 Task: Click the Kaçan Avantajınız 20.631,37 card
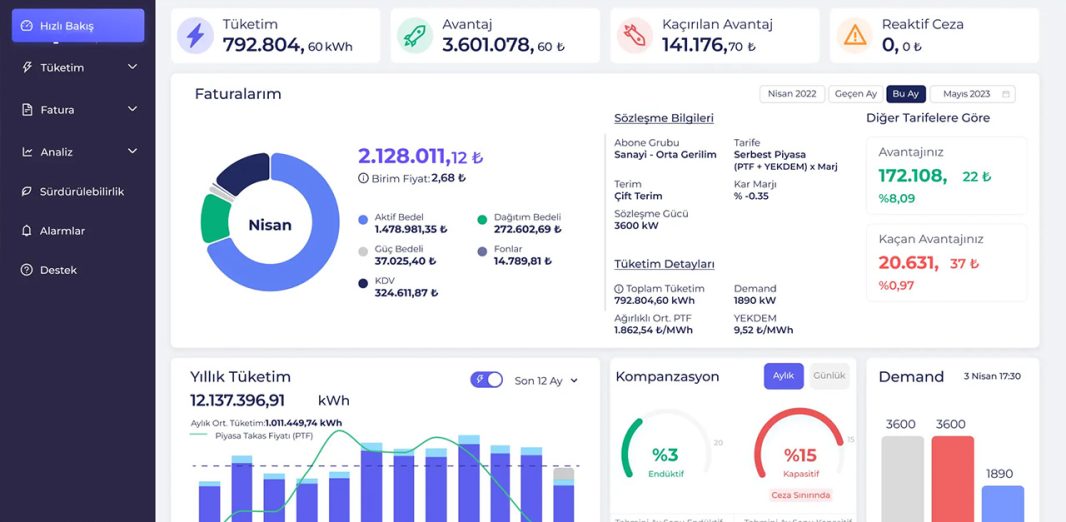click(946, 262)
